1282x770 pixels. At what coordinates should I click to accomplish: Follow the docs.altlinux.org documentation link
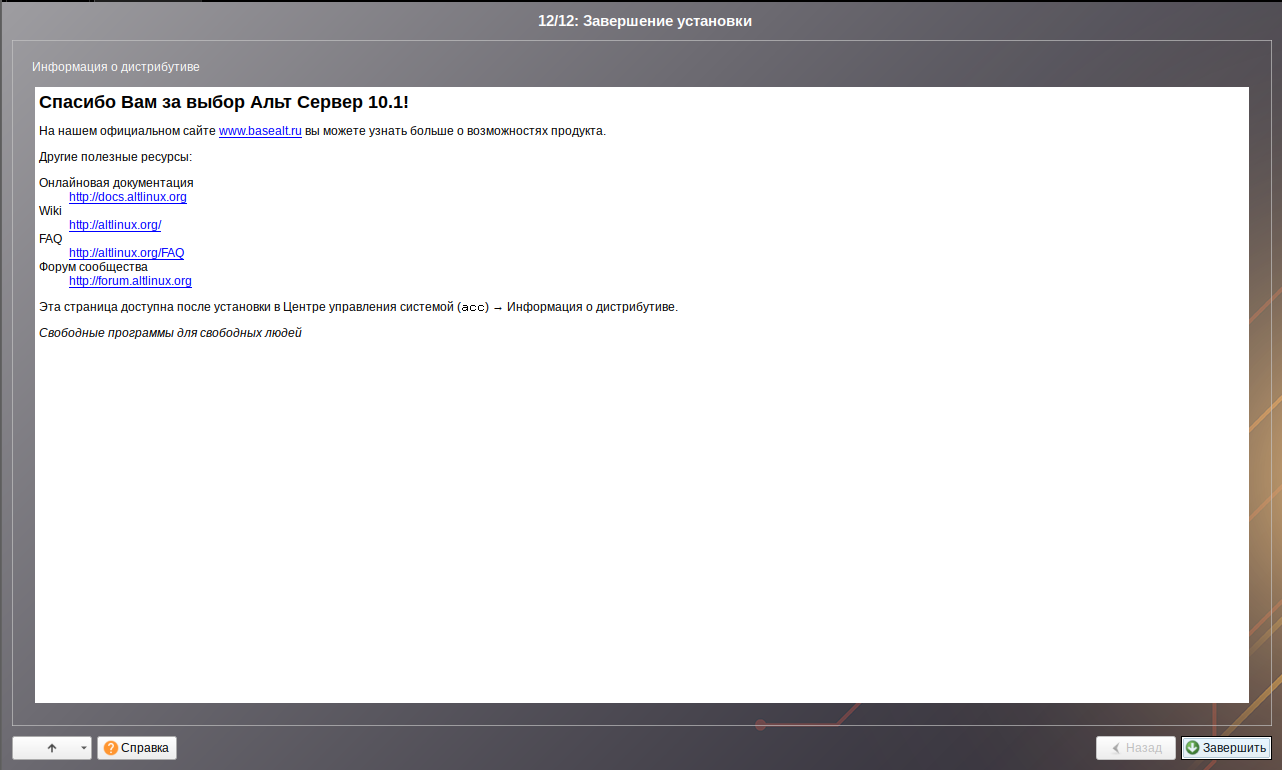pyautogui.click(x=127, y=197)
